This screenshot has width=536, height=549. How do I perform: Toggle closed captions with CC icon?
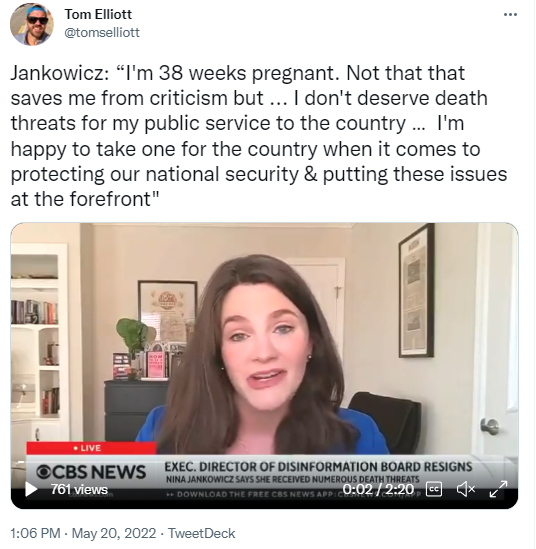(434, 489)
